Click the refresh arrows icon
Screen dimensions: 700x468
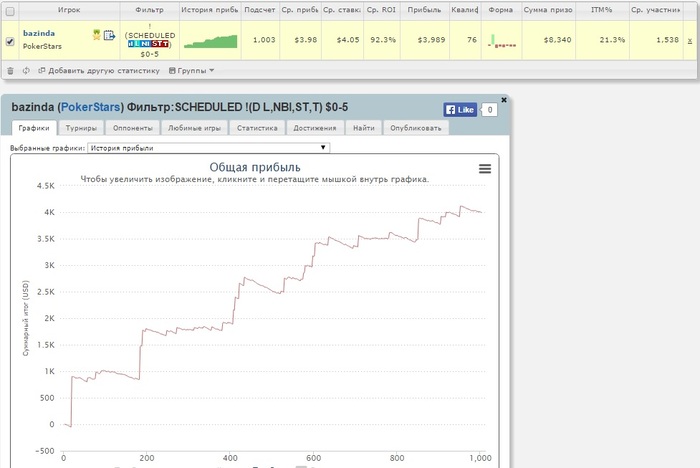(26, 71)
